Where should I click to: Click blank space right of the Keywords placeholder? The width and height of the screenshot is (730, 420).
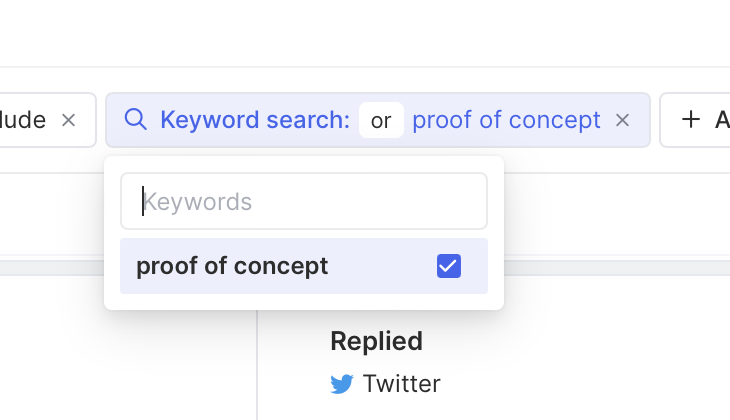pos(400,202)
